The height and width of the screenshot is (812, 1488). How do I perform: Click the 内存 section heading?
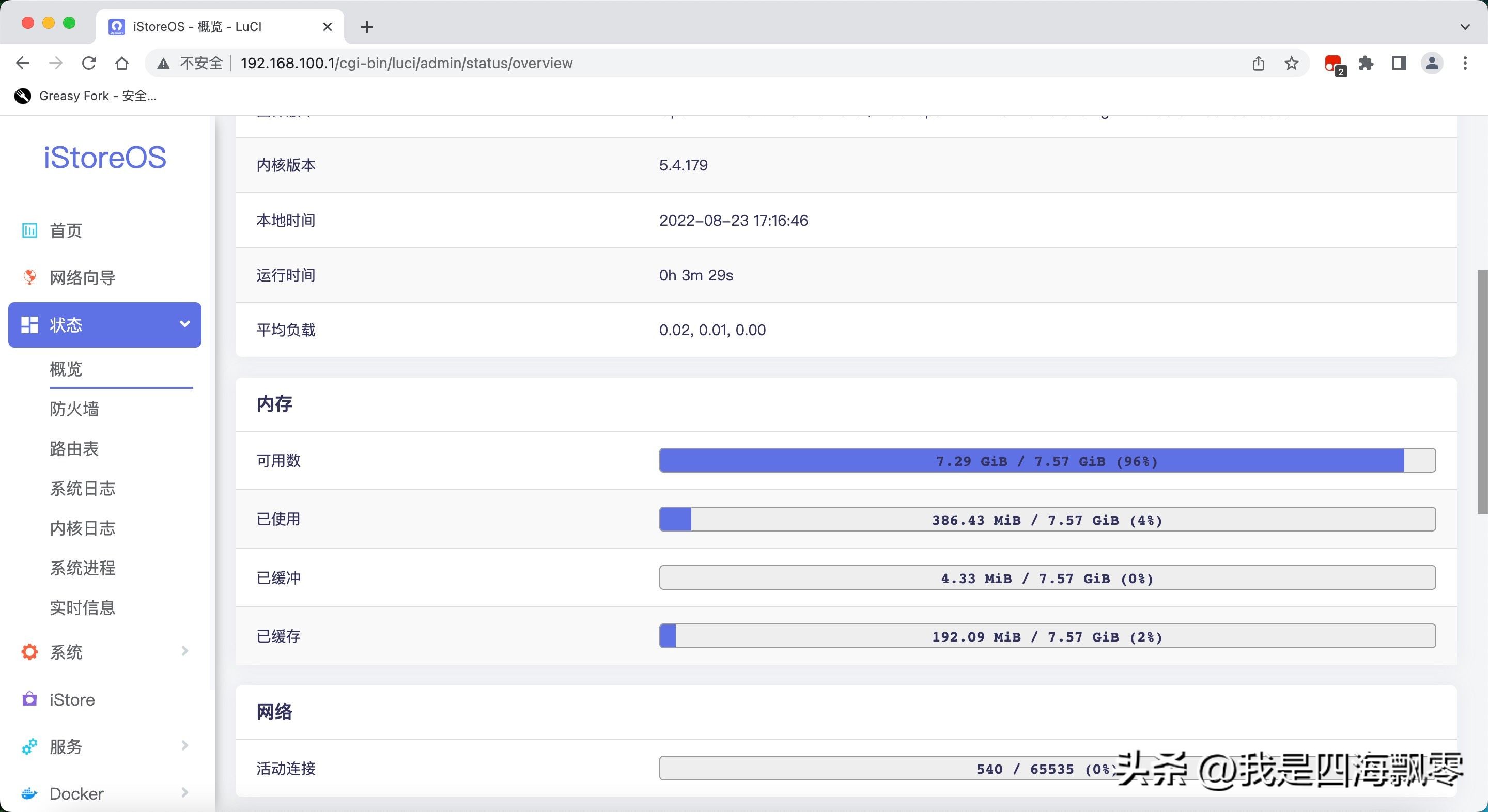[274, 404]
